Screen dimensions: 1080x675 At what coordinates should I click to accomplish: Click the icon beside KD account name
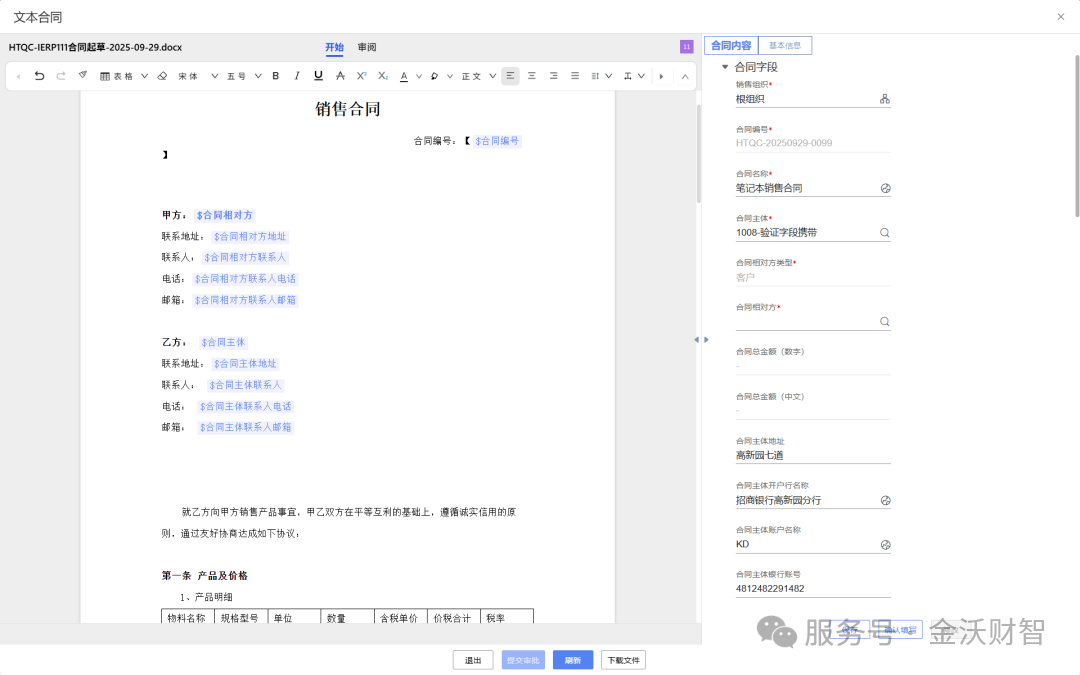886,545
